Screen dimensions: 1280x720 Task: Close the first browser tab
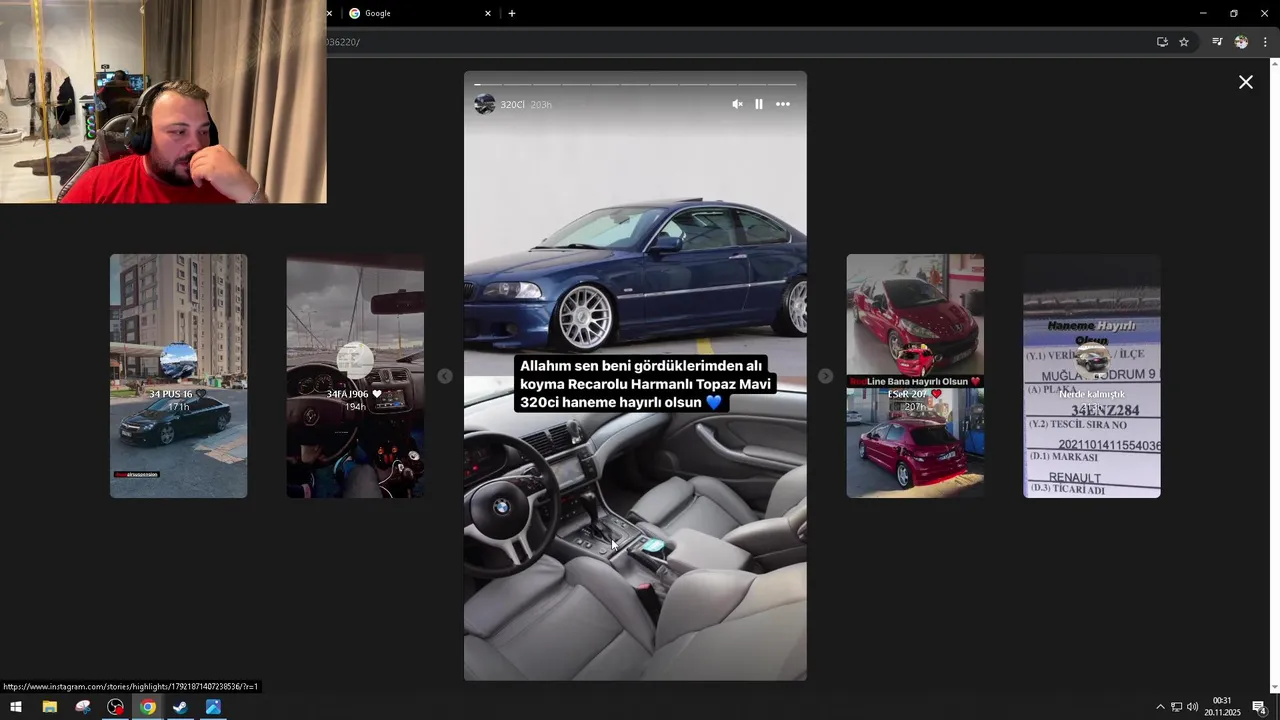click(329, 13)
